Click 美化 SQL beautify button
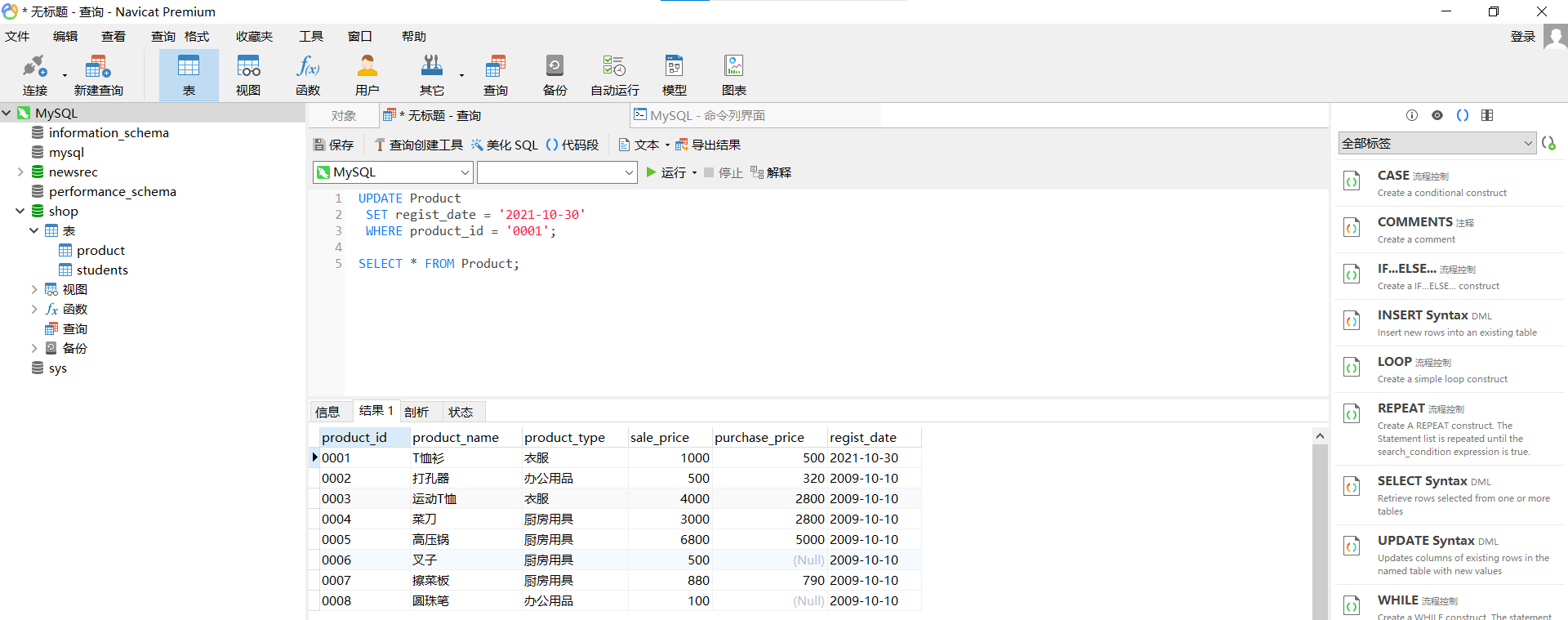This screenshot has height=620, width=1568. pyautogui.click(x=505, y=145)
